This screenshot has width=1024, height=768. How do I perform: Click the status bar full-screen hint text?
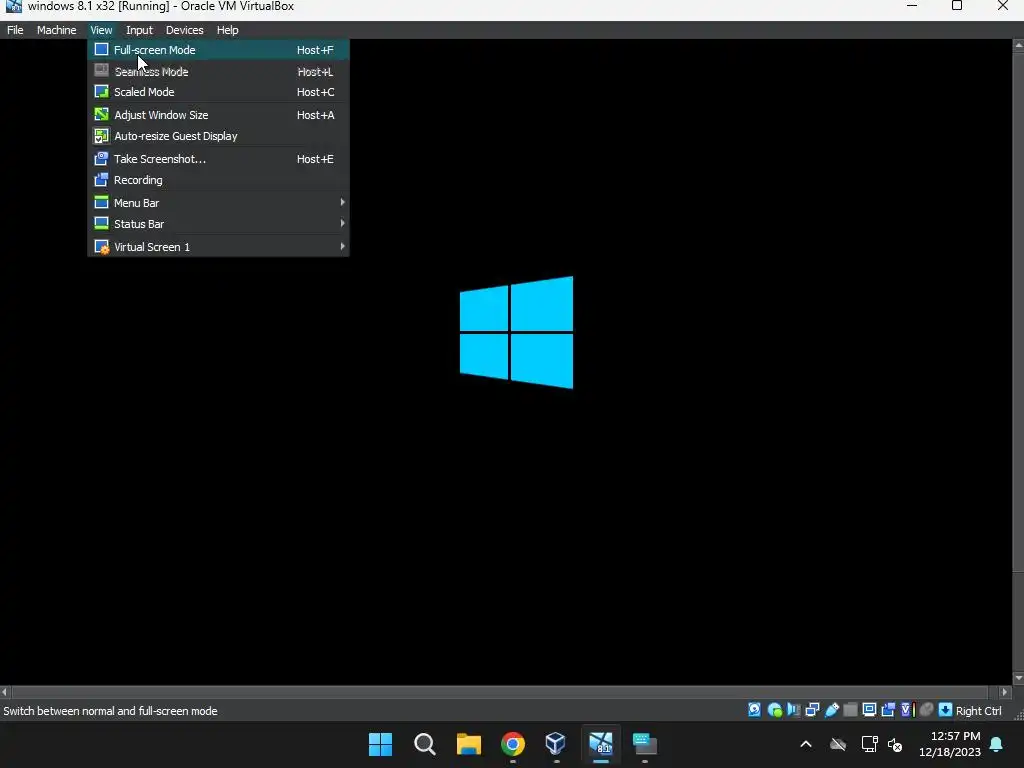click(x=110, y=711)
